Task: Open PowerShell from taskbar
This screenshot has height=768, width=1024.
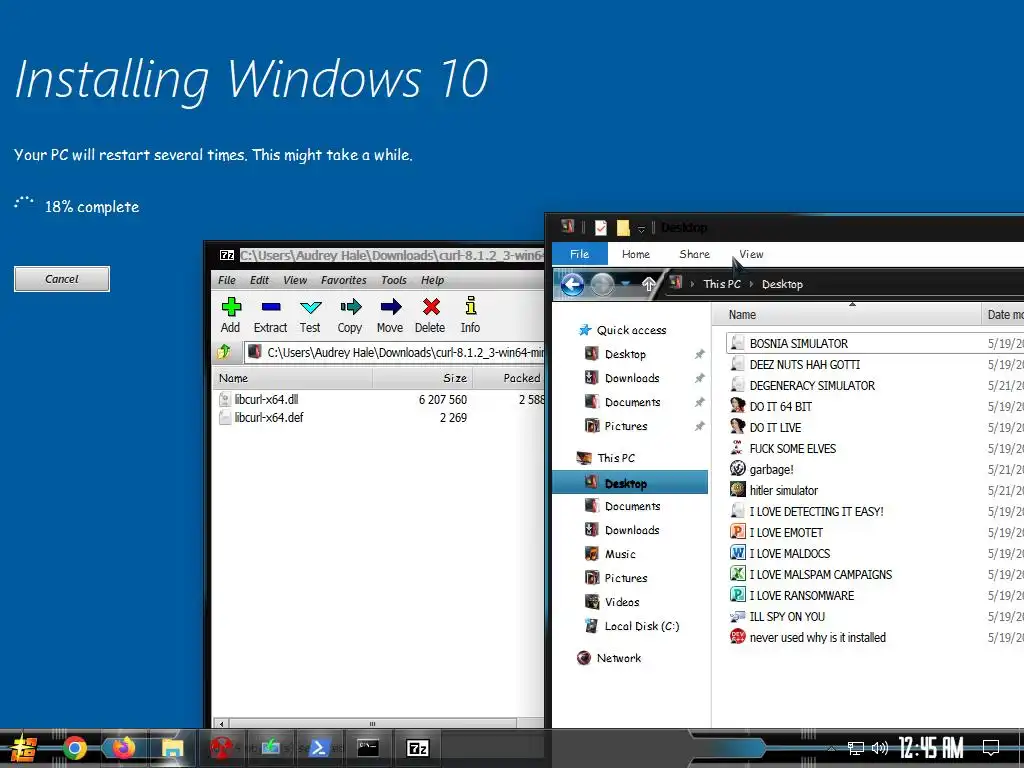Action: (x=319, y=748)
